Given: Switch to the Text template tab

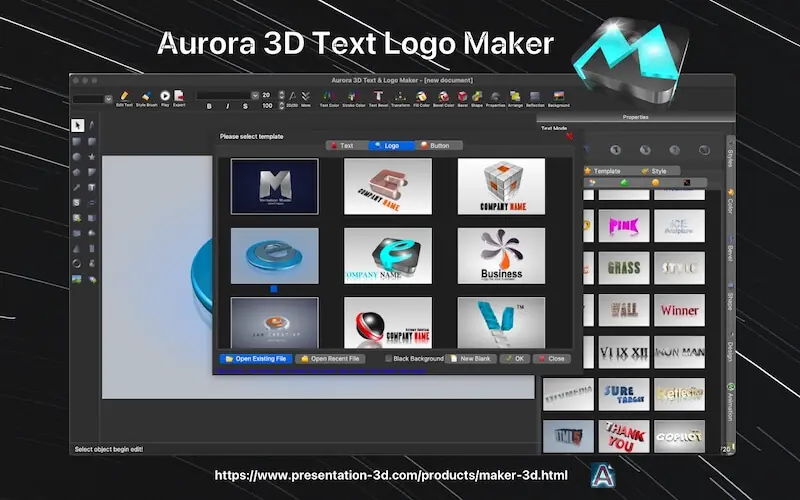Looking at the screenshot, I should tap(347, 145).
